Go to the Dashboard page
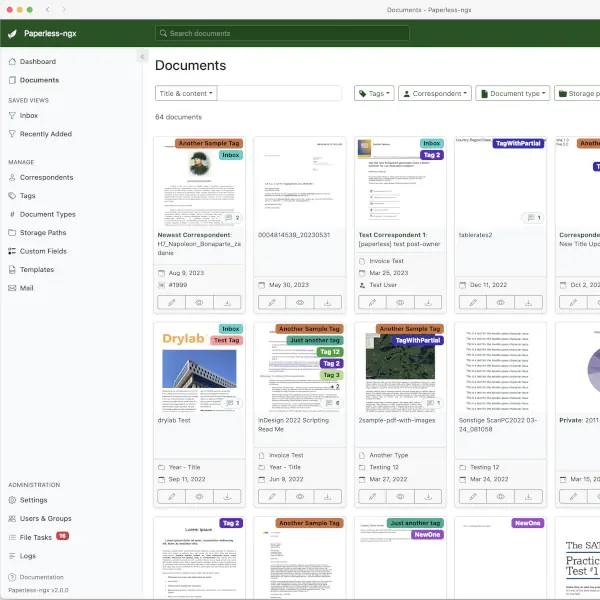Screen dimensions: 600x600 pos(37,62)
